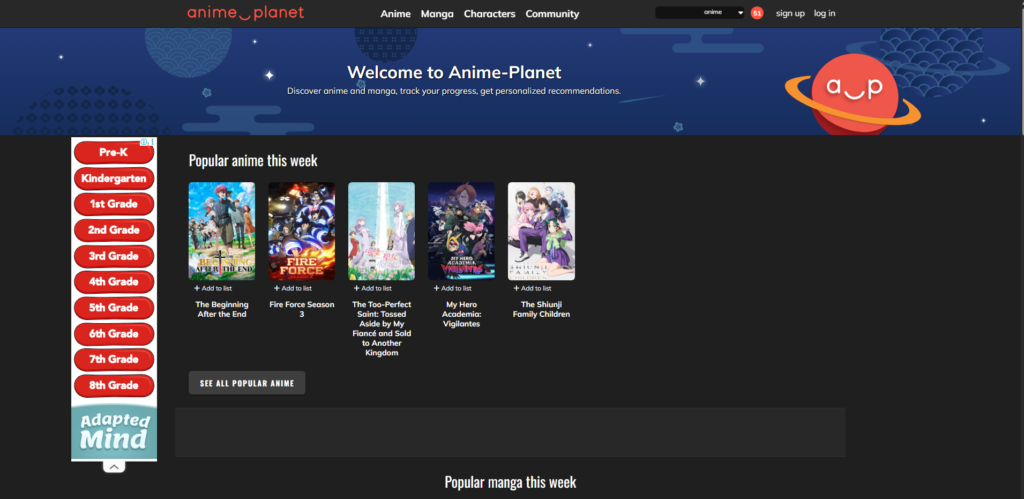
Task: Expand the anime search type dropdown
Action: (723, 12)
